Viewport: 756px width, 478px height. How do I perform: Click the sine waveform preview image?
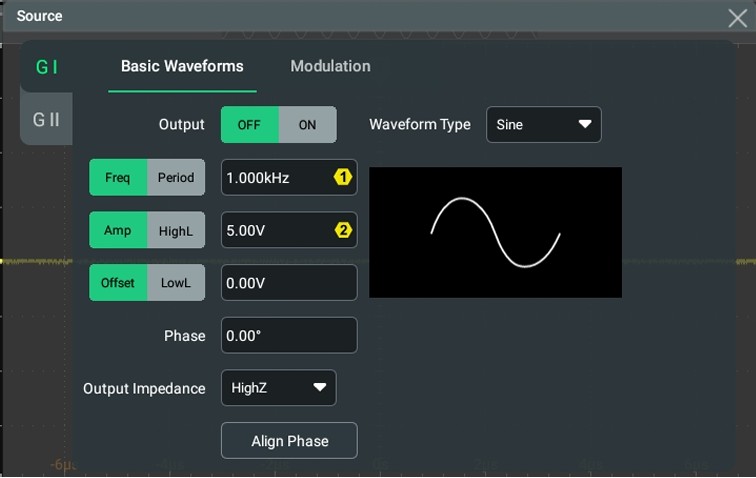495,232
